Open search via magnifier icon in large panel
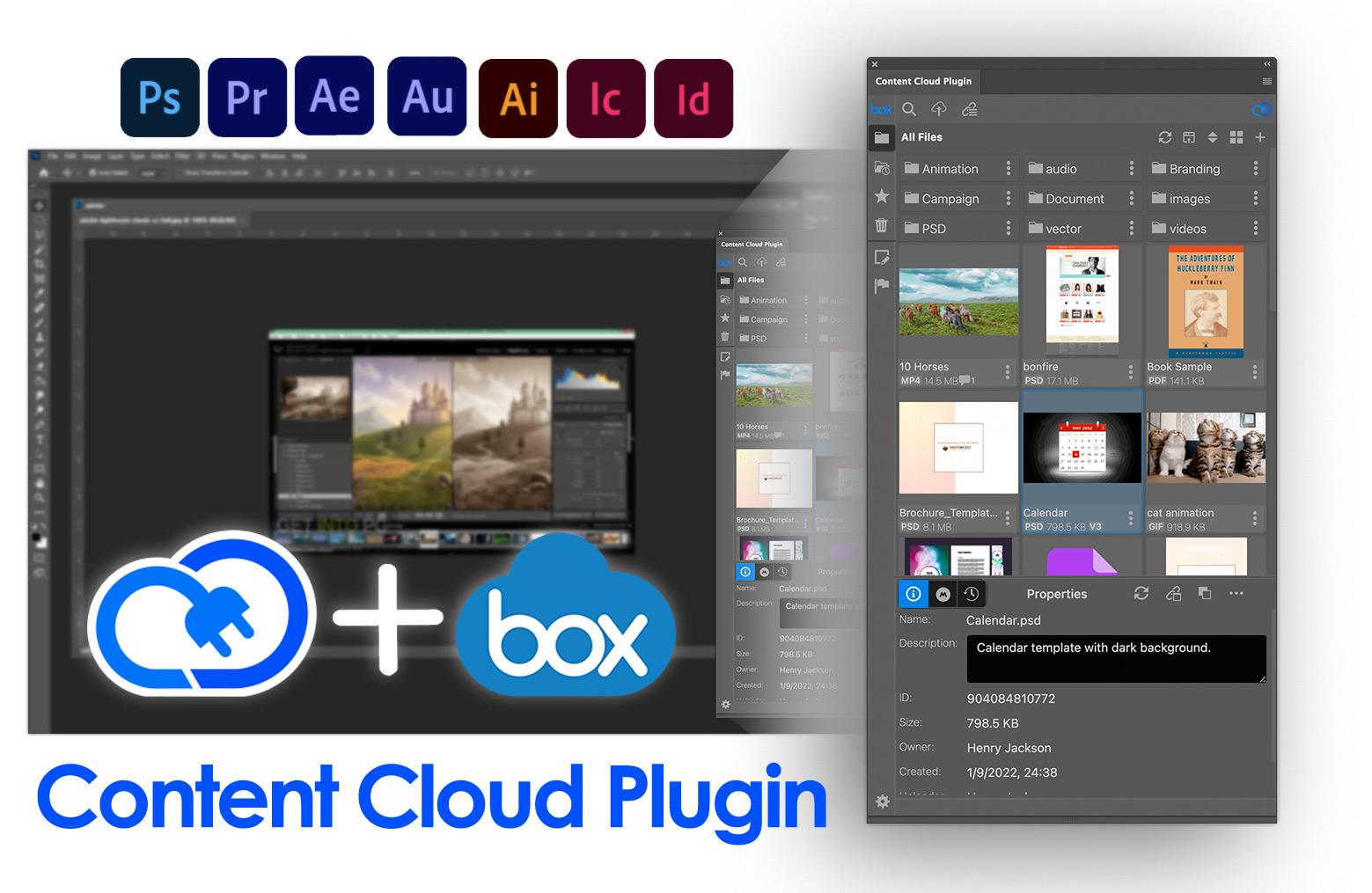This screenshot has width=1372, height=893. 909,109
